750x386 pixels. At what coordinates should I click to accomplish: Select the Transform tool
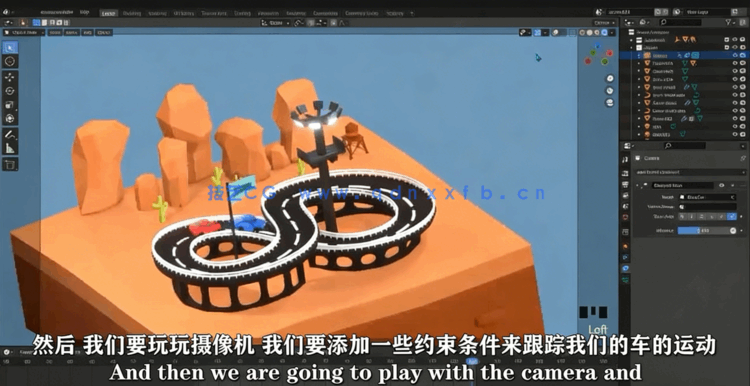tap(10, 119)
